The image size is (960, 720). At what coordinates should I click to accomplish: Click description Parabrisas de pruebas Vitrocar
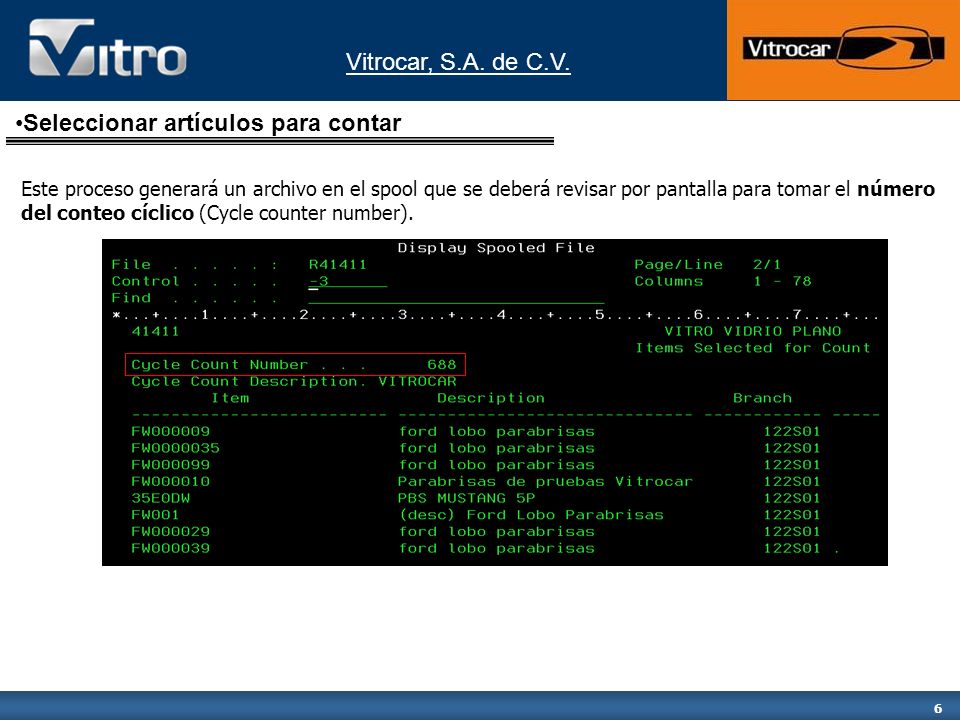pos(545,482)
